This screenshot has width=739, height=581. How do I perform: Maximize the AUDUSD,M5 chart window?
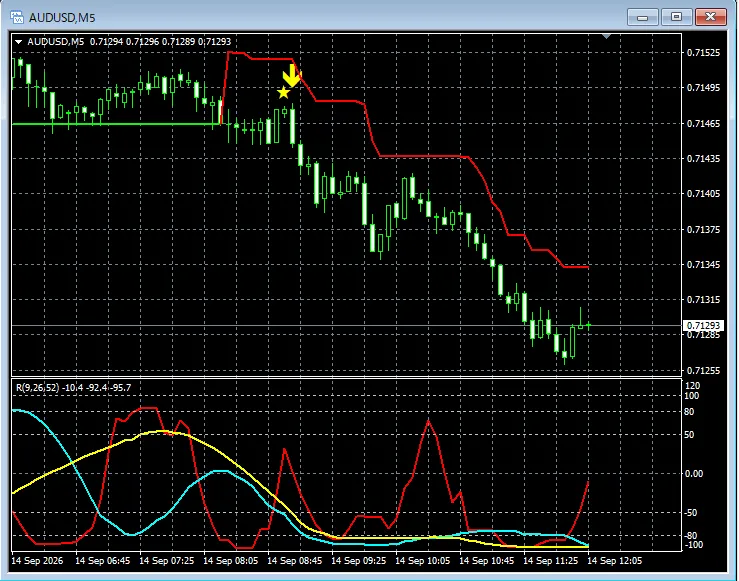point(676,17)
